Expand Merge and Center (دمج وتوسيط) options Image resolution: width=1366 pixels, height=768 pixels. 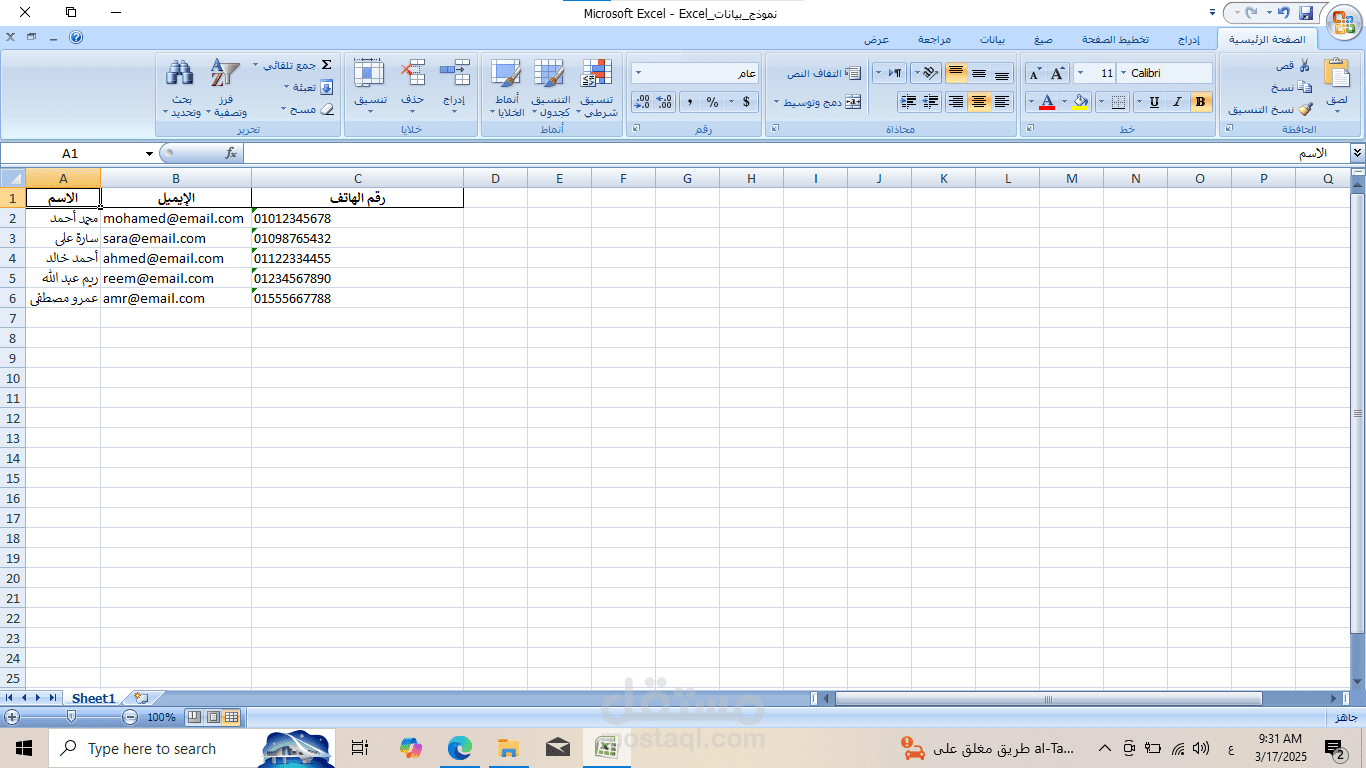click(776, 102)
